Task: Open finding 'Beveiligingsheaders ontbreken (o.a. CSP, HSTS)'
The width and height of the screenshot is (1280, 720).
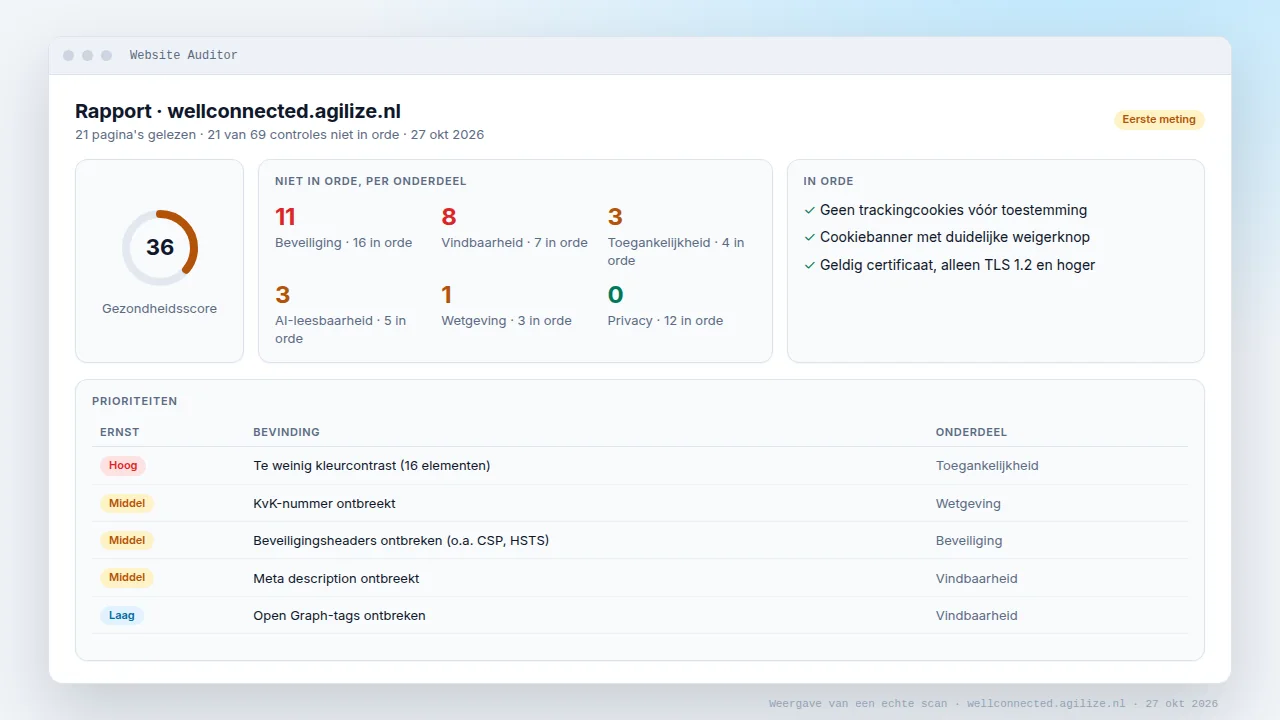Action: coord(401,540)
